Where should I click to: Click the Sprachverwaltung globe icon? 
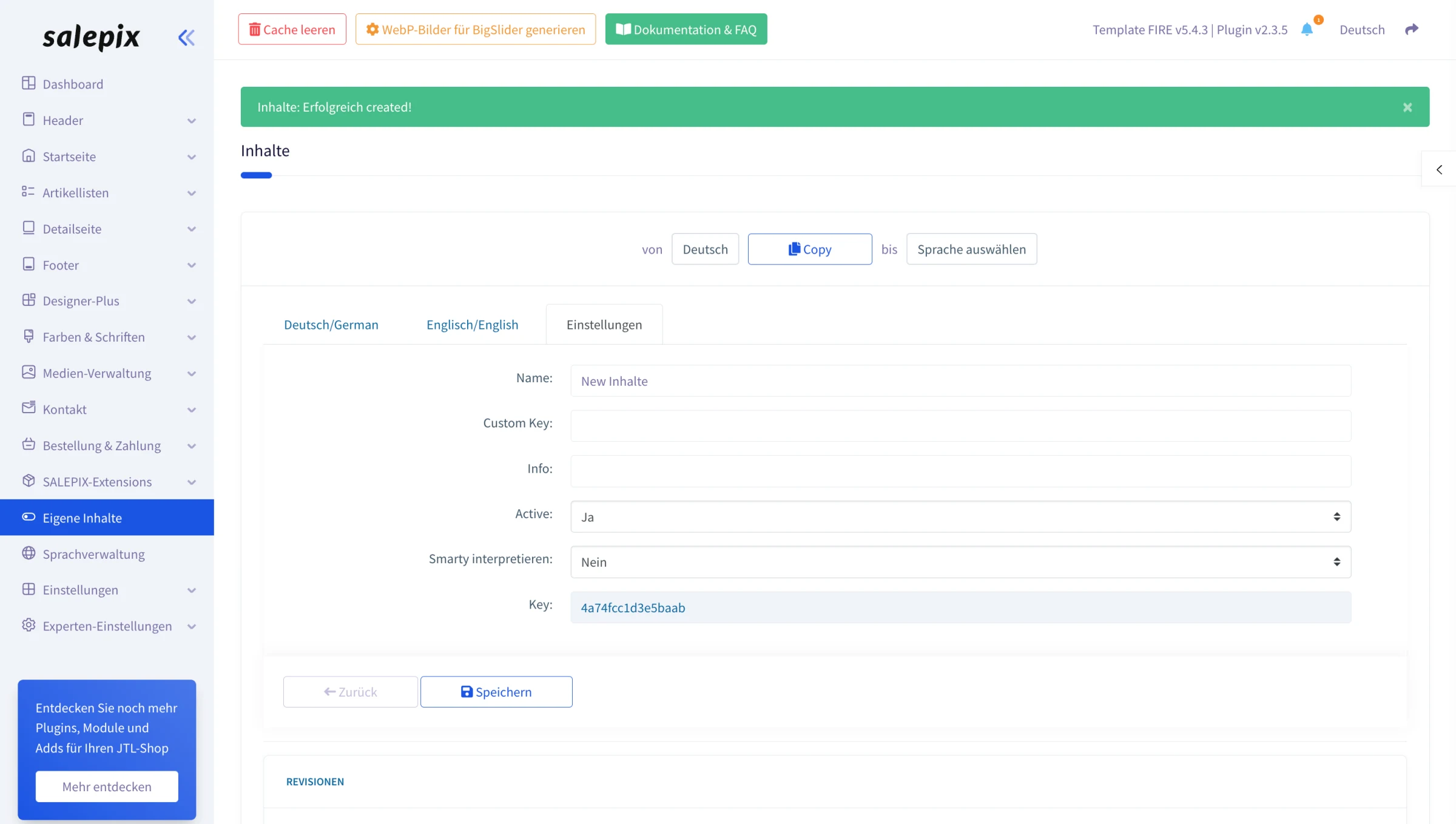tap(29, 553)
